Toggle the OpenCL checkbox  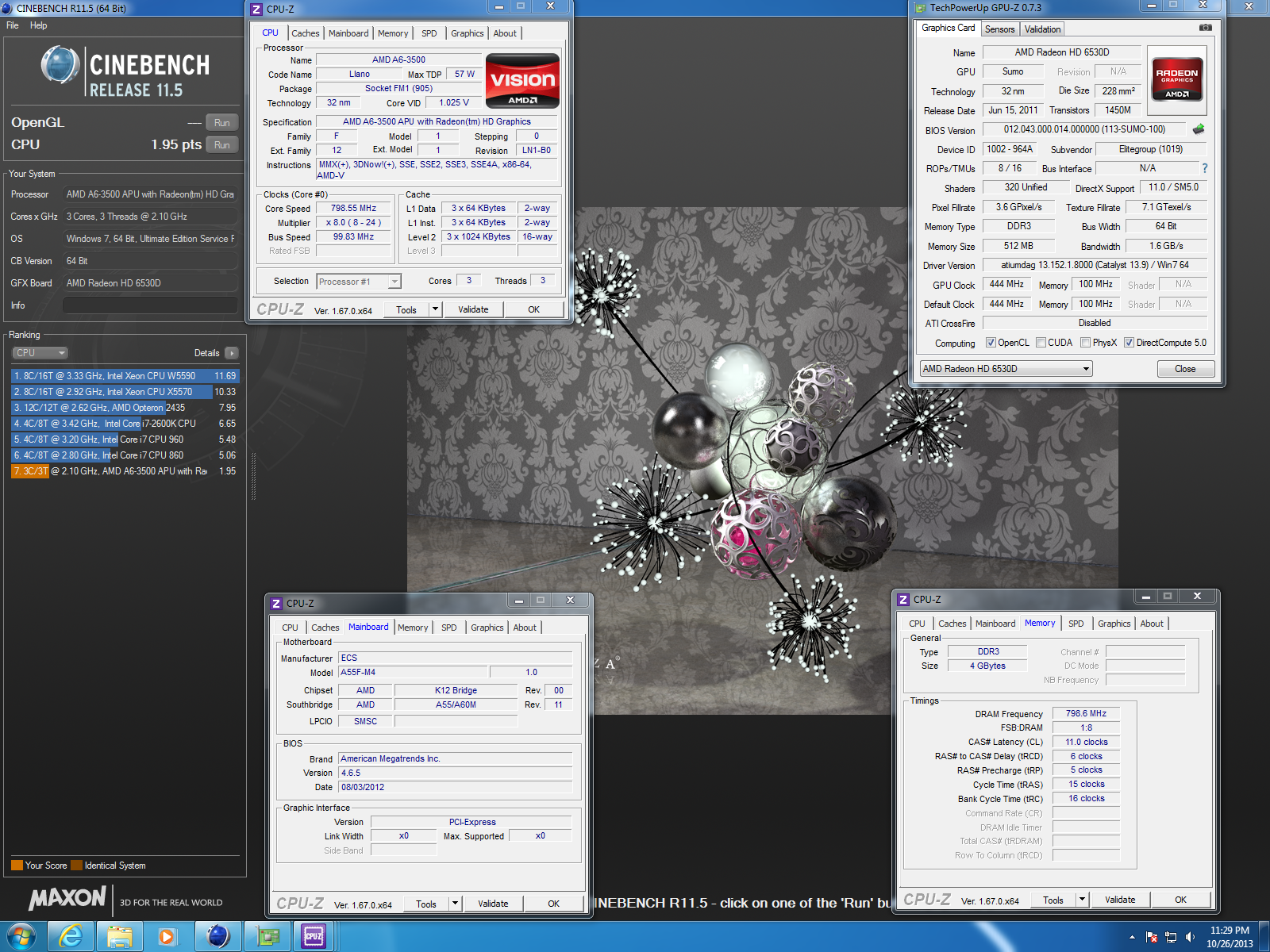991,343
